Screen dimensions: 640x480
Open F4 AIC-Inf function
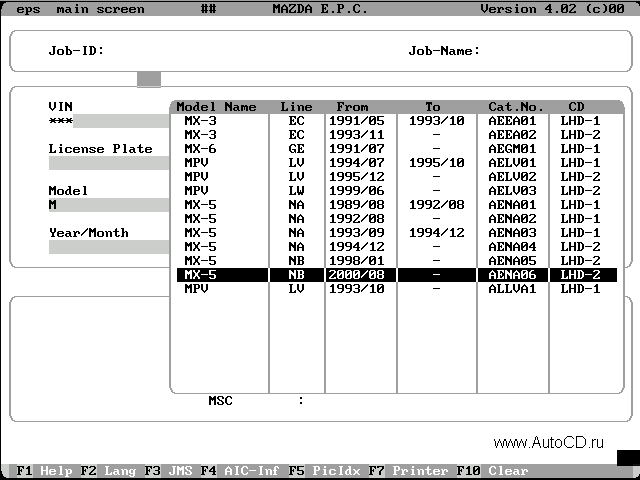pos(240,471)
